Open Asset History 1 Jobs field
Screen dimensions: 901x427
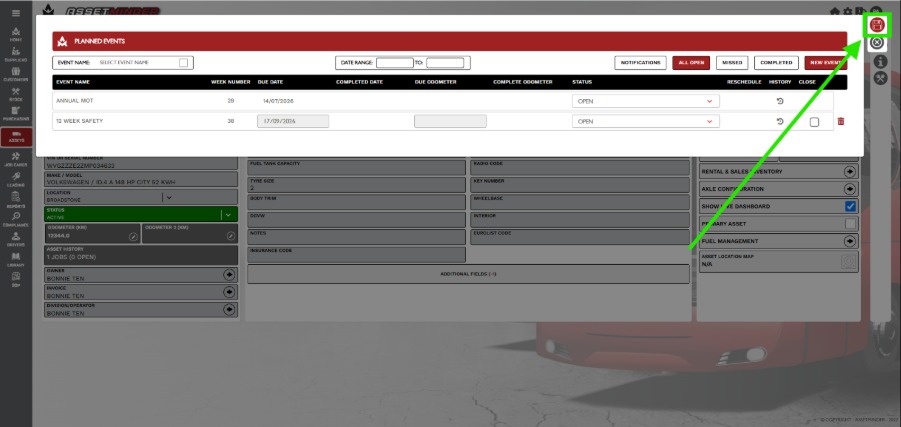(141, 255)
